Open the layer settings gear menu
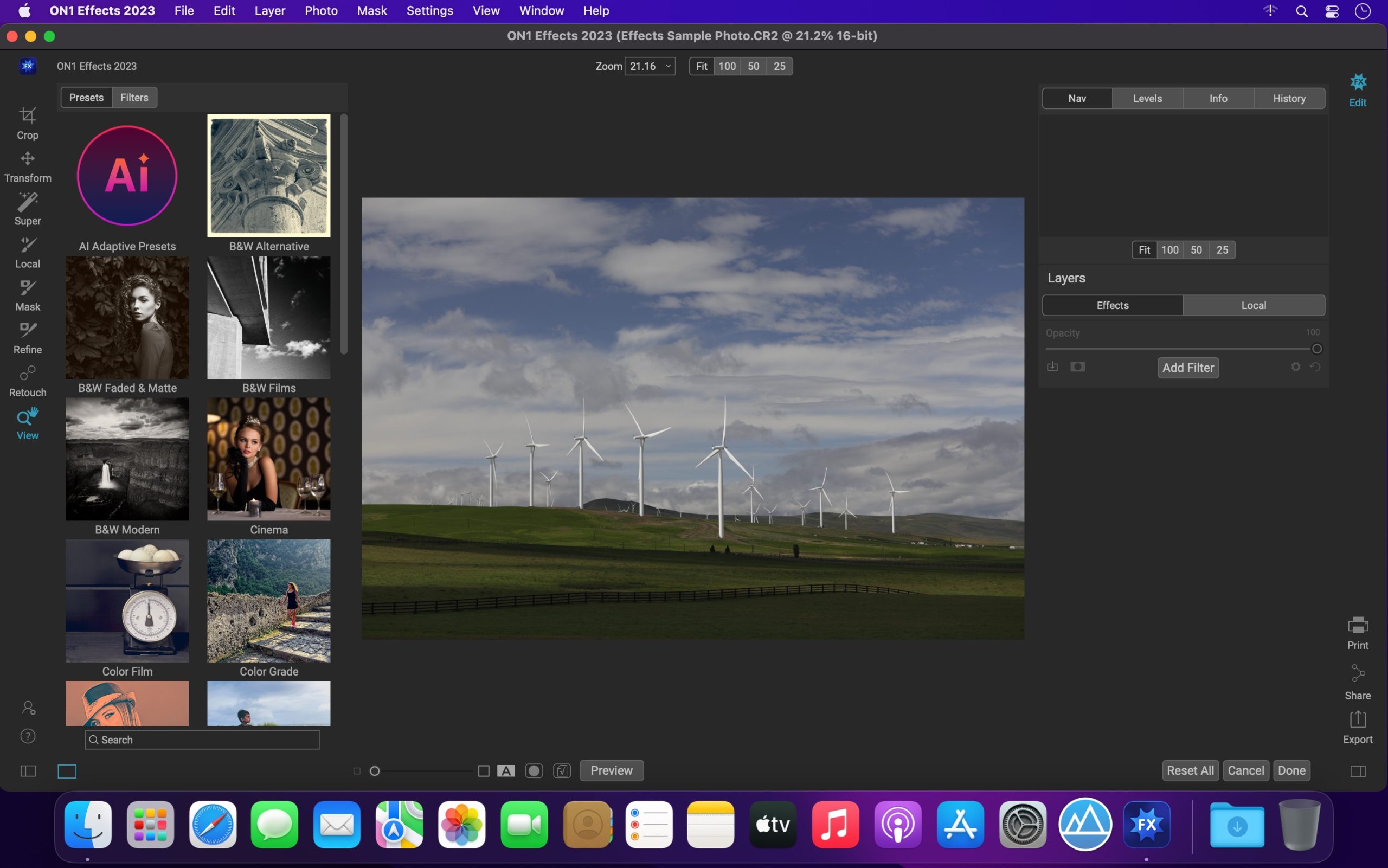The width and height of the screenshot is (1388, 868). (1295, 367)
